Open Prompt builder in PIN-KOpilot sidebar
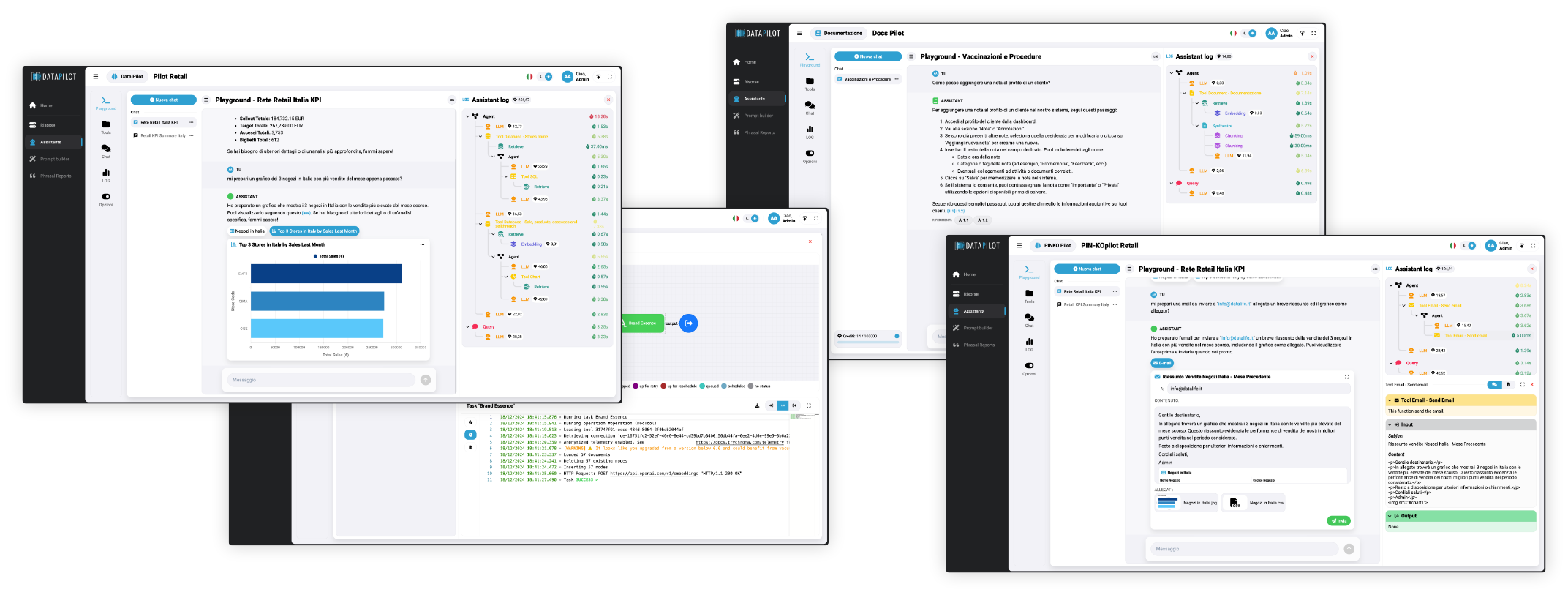The image size is (1568, 595). tap(973, 328)
